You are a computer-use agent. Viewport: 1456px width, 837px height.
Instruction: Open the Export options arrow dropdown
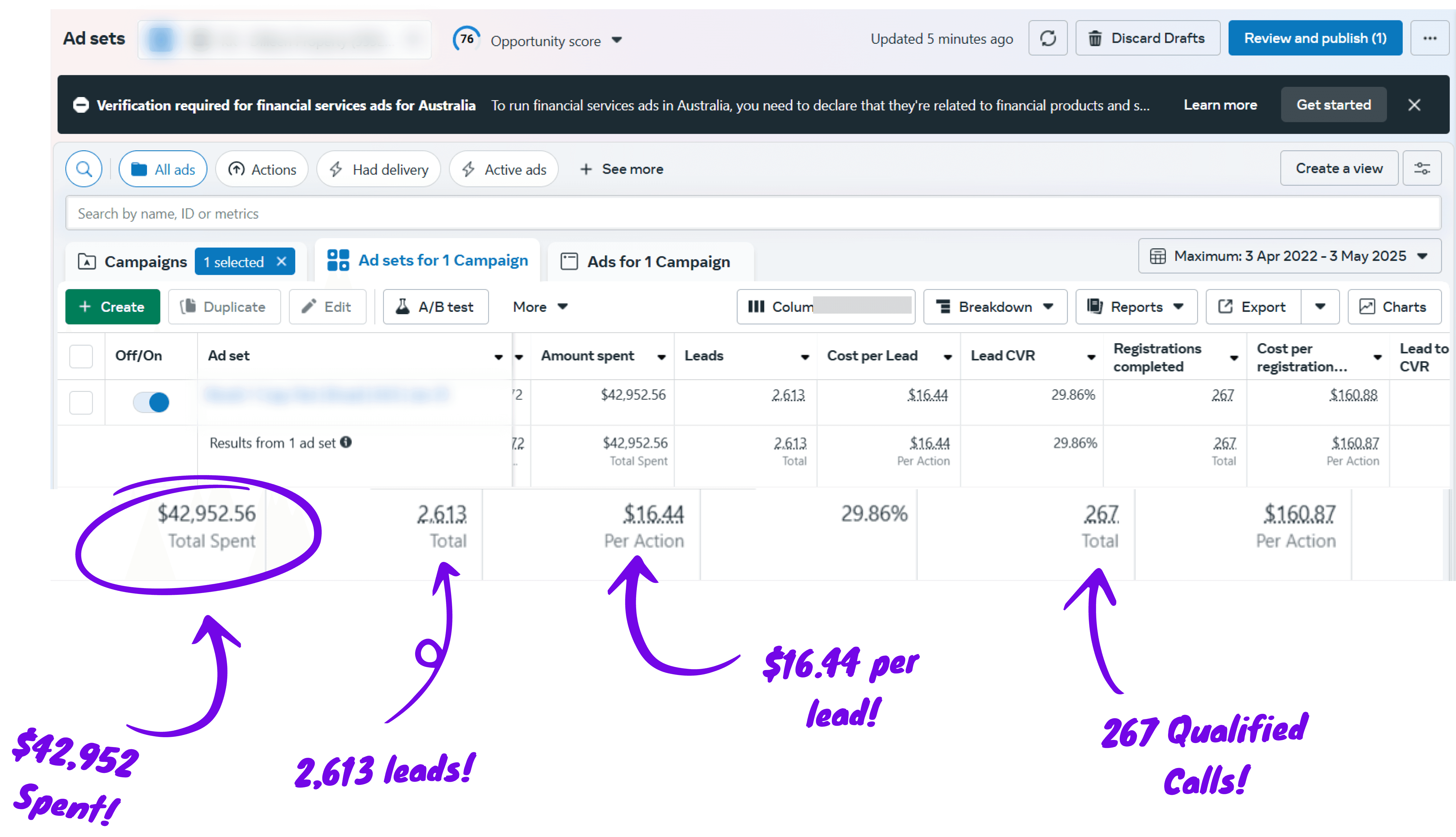(1320, 307)
